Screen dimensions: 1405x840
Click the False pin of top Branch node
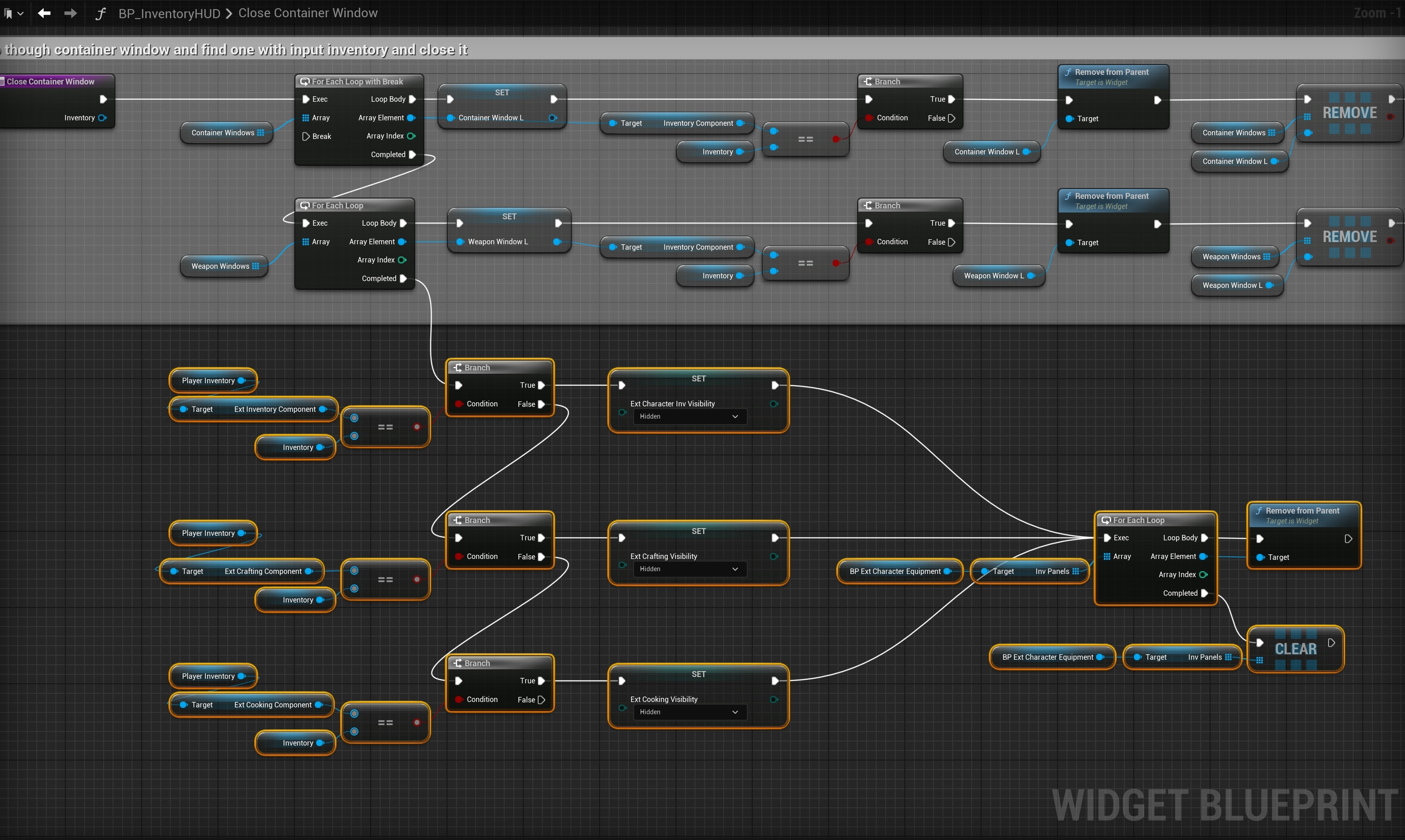[951, 119]
